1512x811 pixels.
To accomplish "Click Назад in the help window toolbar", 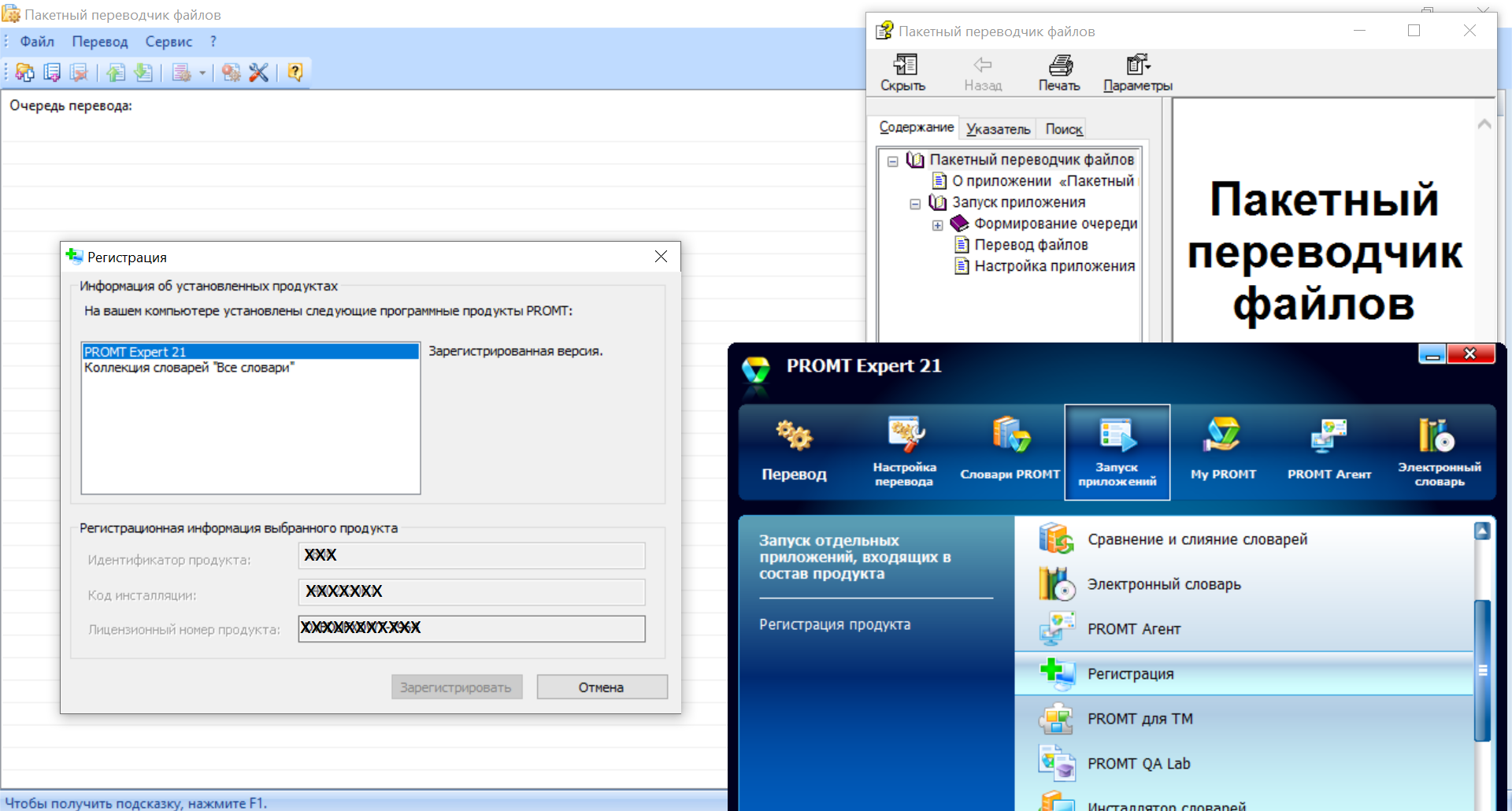I will [983, 72].
